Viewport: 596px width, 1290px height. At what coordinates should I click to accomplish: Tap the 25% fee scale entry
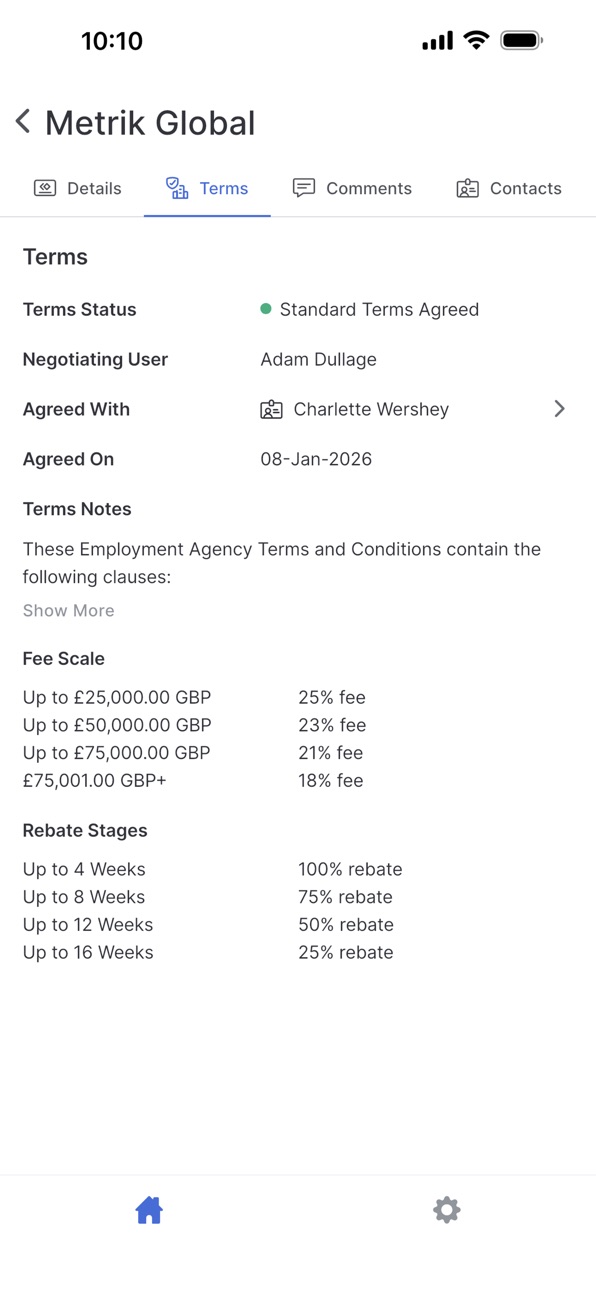click(332, 697)
